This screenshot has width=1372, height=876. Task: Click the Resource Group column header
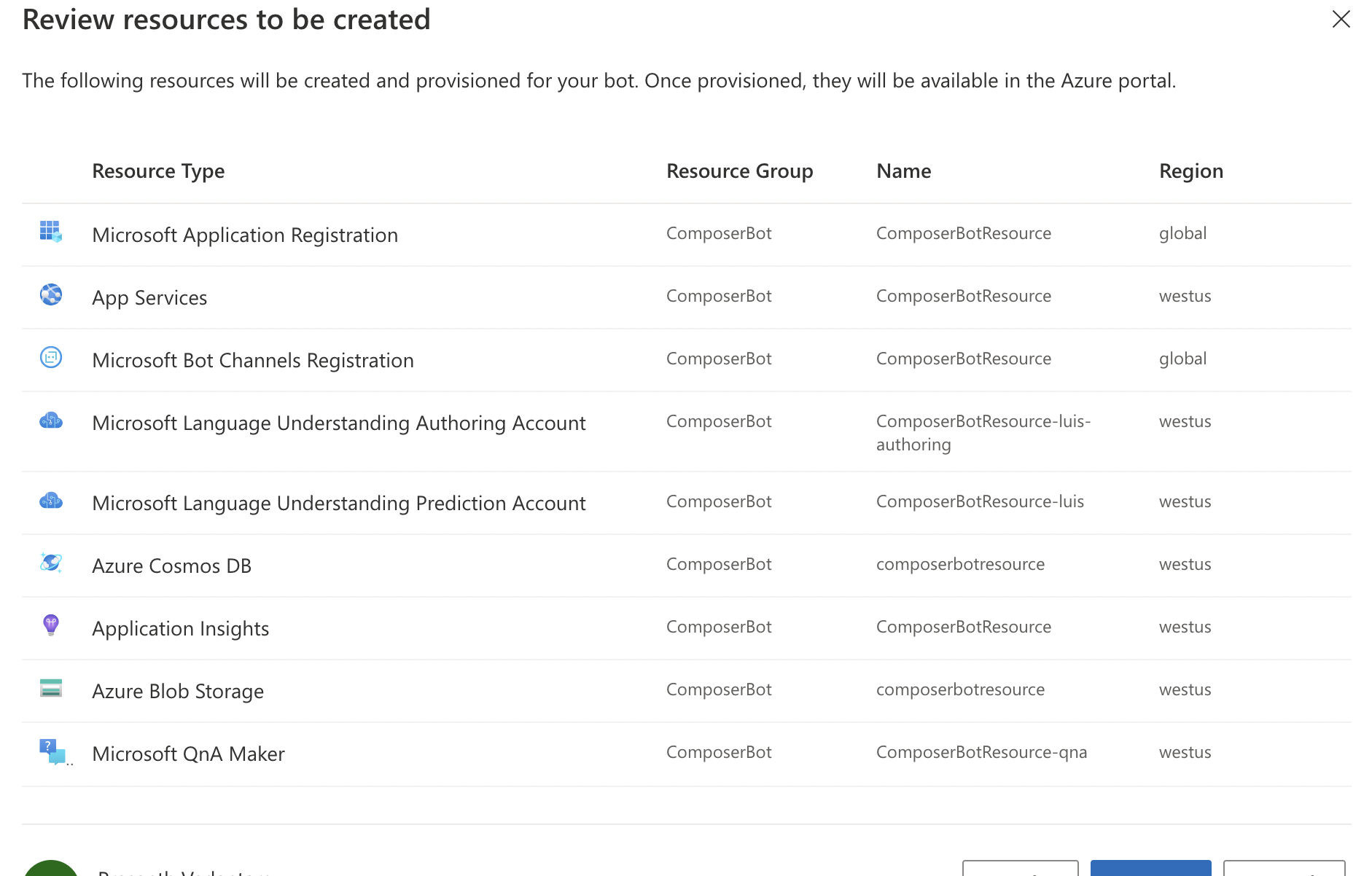[x=739, y=171]
